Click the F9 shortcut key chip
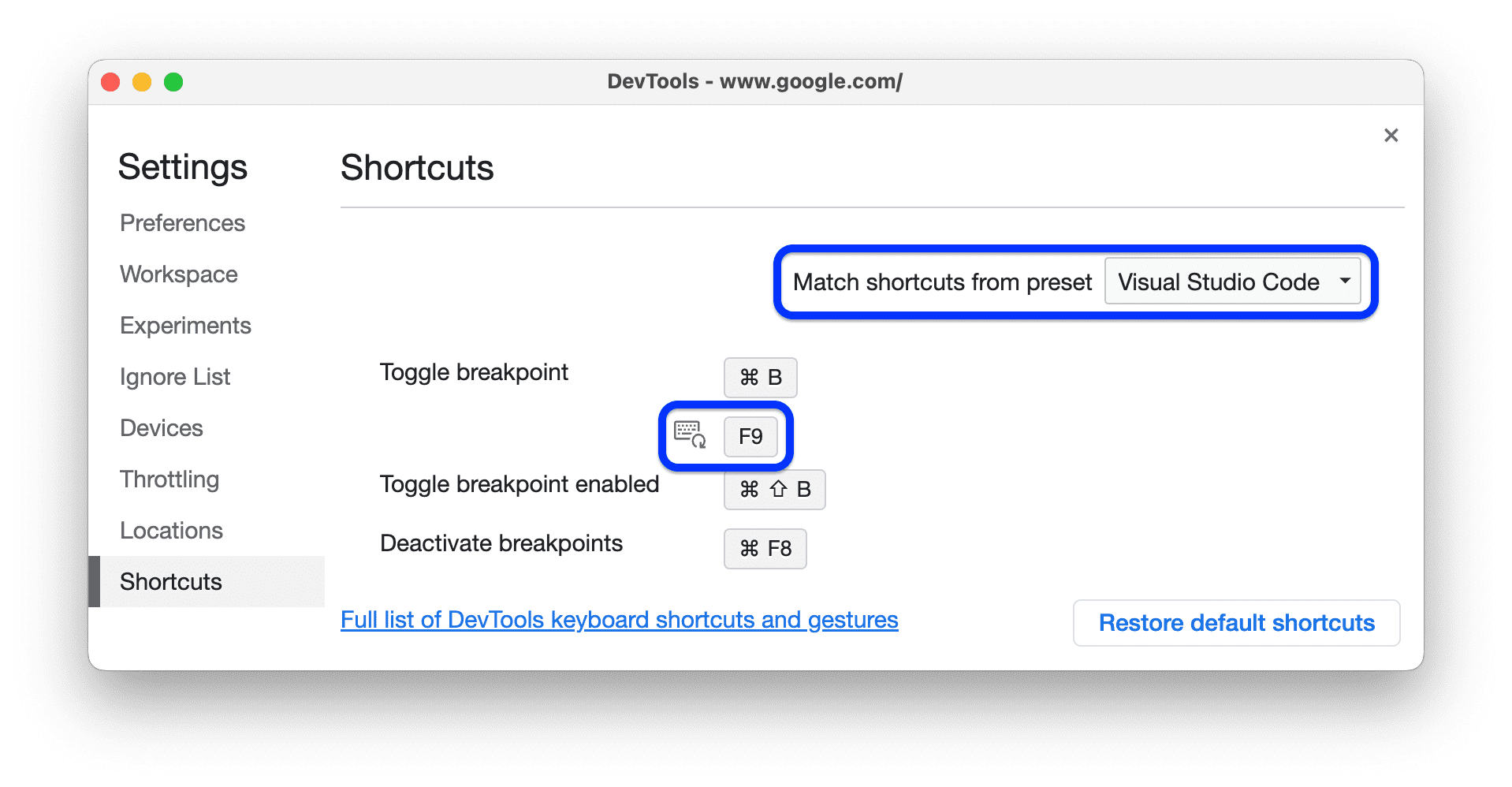The image size is (1512, 787). point(750,437)
